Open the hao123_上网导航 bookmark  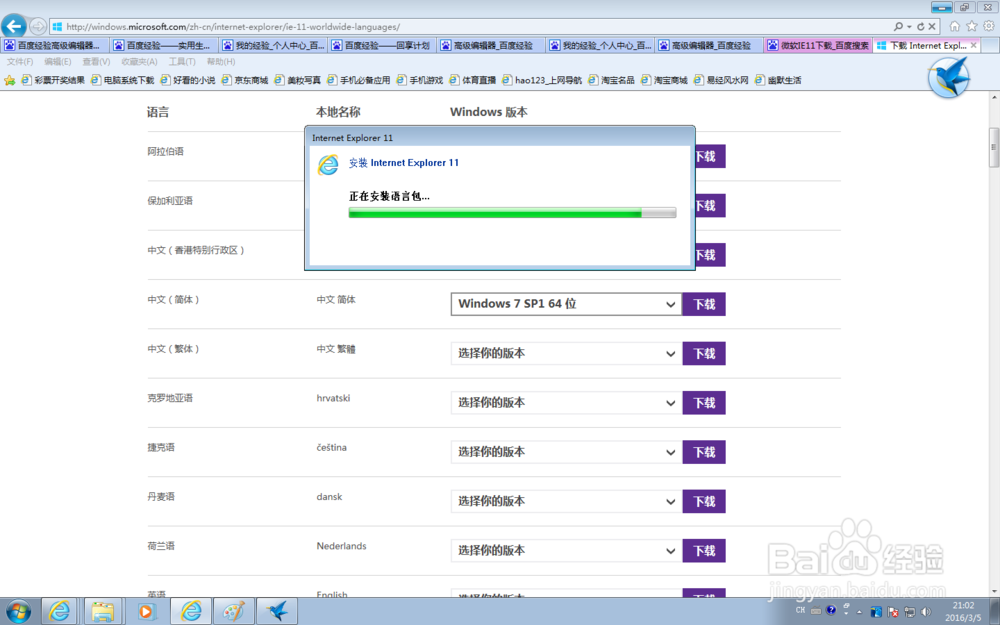(x=542, y=80)
